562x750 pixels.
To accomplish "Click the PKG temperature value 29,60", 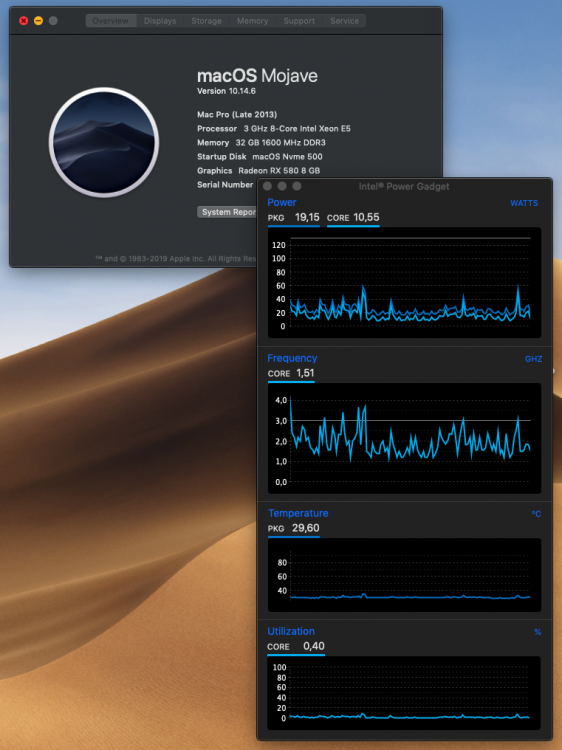I will pyautogui.click(x=306, y=528).
